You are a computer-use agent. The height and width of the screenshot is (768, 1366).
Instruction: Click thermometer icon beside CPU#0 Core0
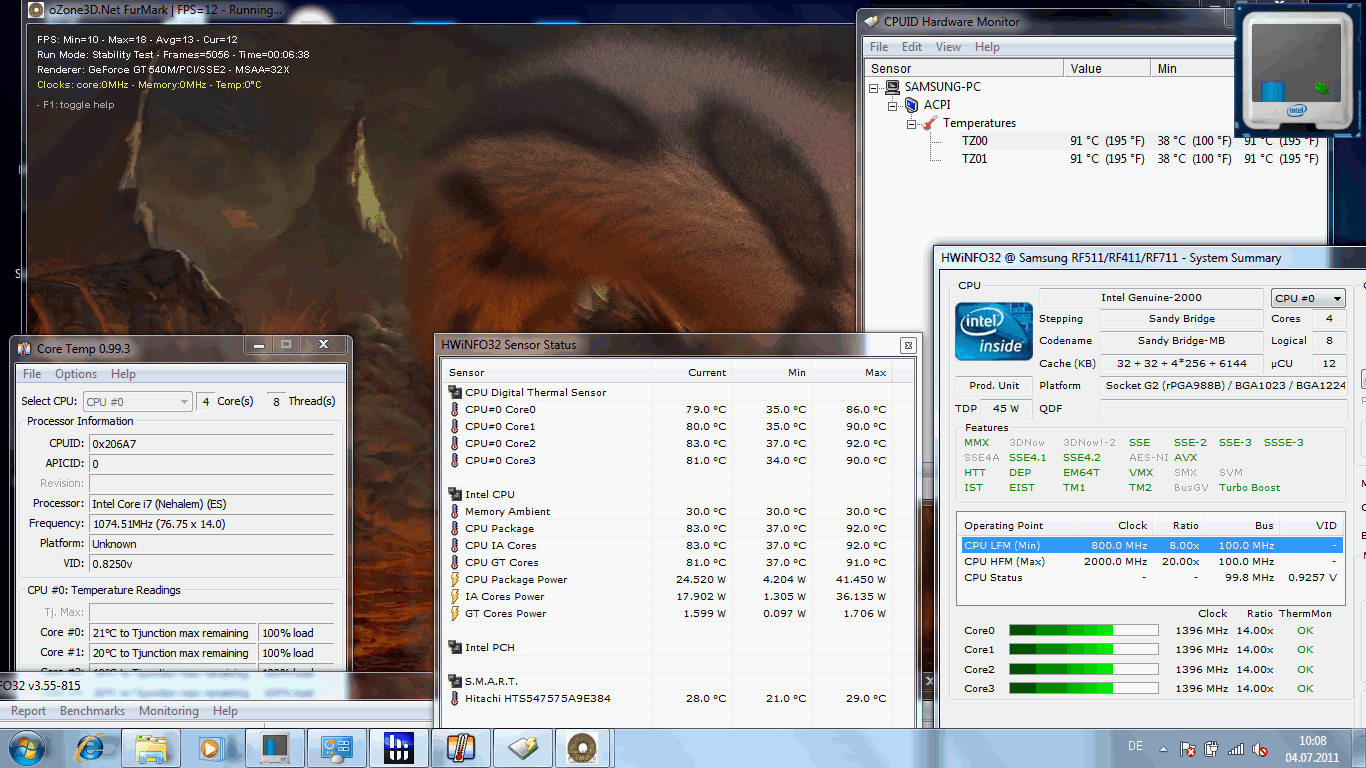pos(455,409)
